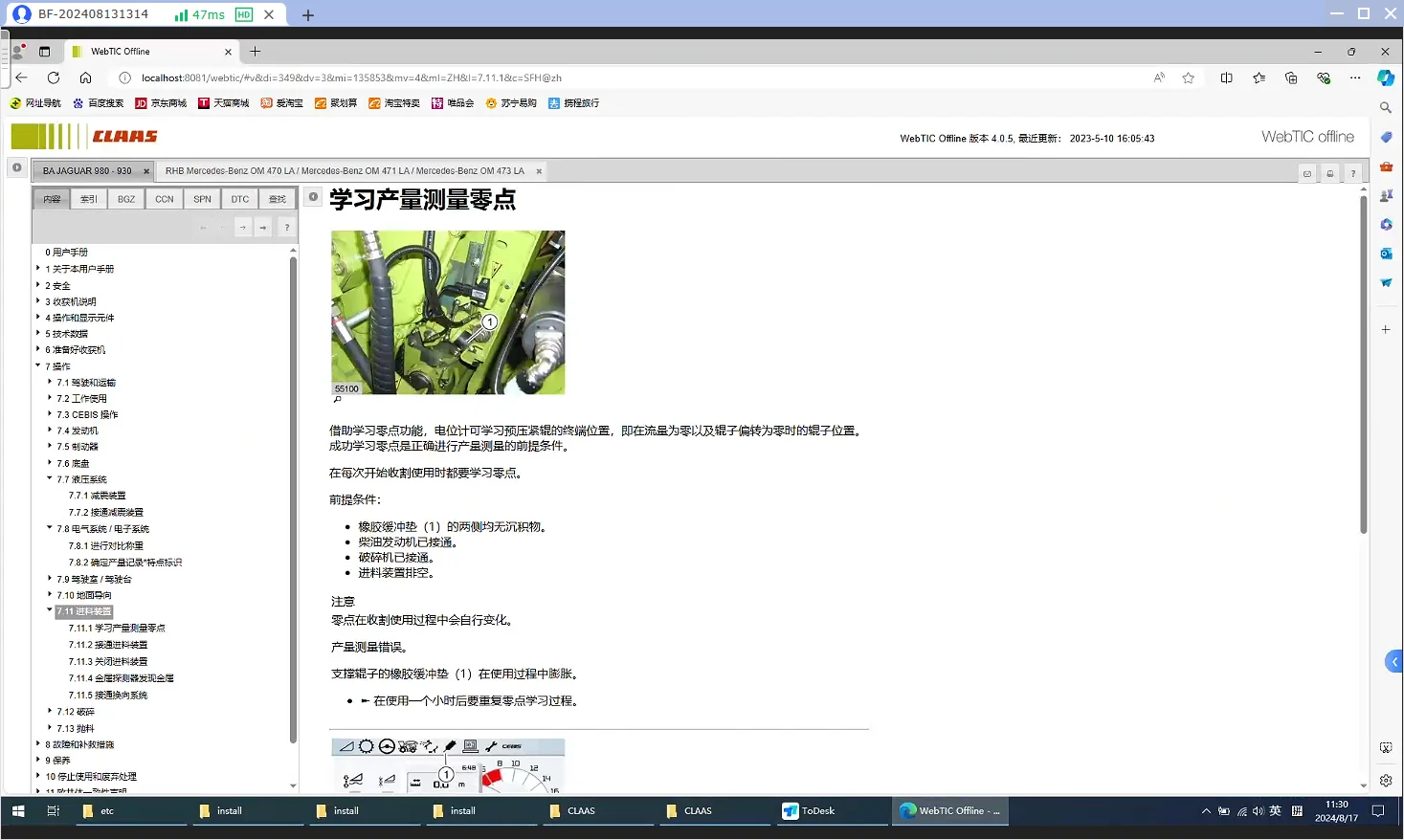Refresh the browser page

pyautogui.click(x=54, y=78)
